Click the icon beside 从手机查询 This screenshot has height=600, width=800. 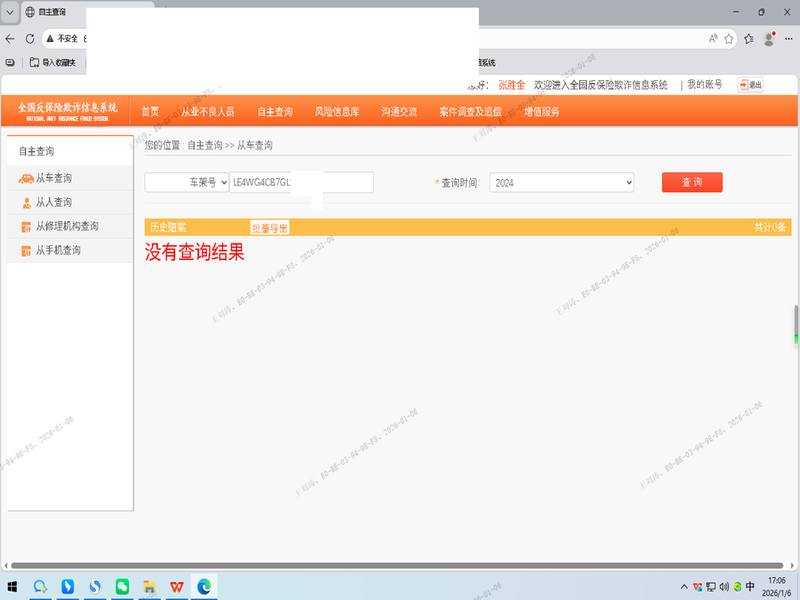26,251
